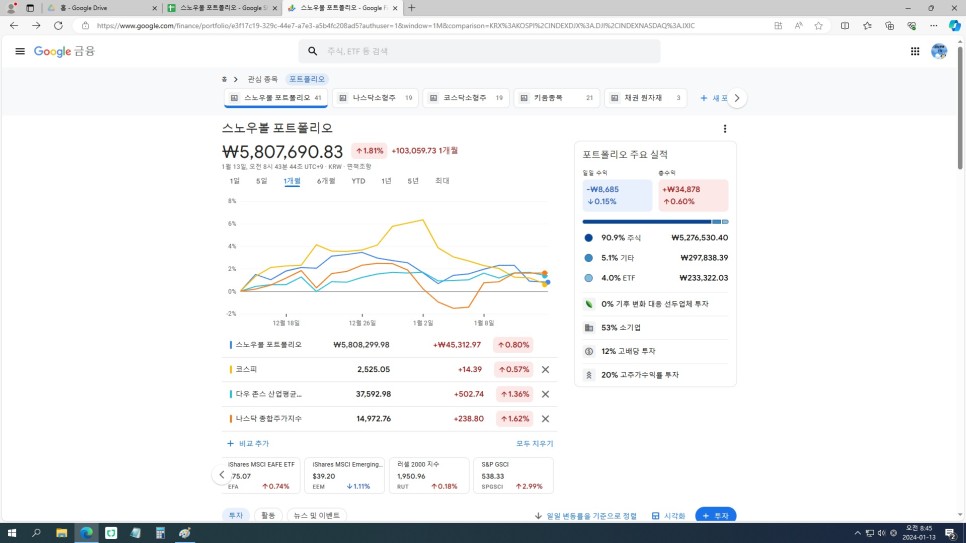Remove 코스피 comparison with X
The width and height of the screenshot is (966, 543).
[x=545, y=370]
